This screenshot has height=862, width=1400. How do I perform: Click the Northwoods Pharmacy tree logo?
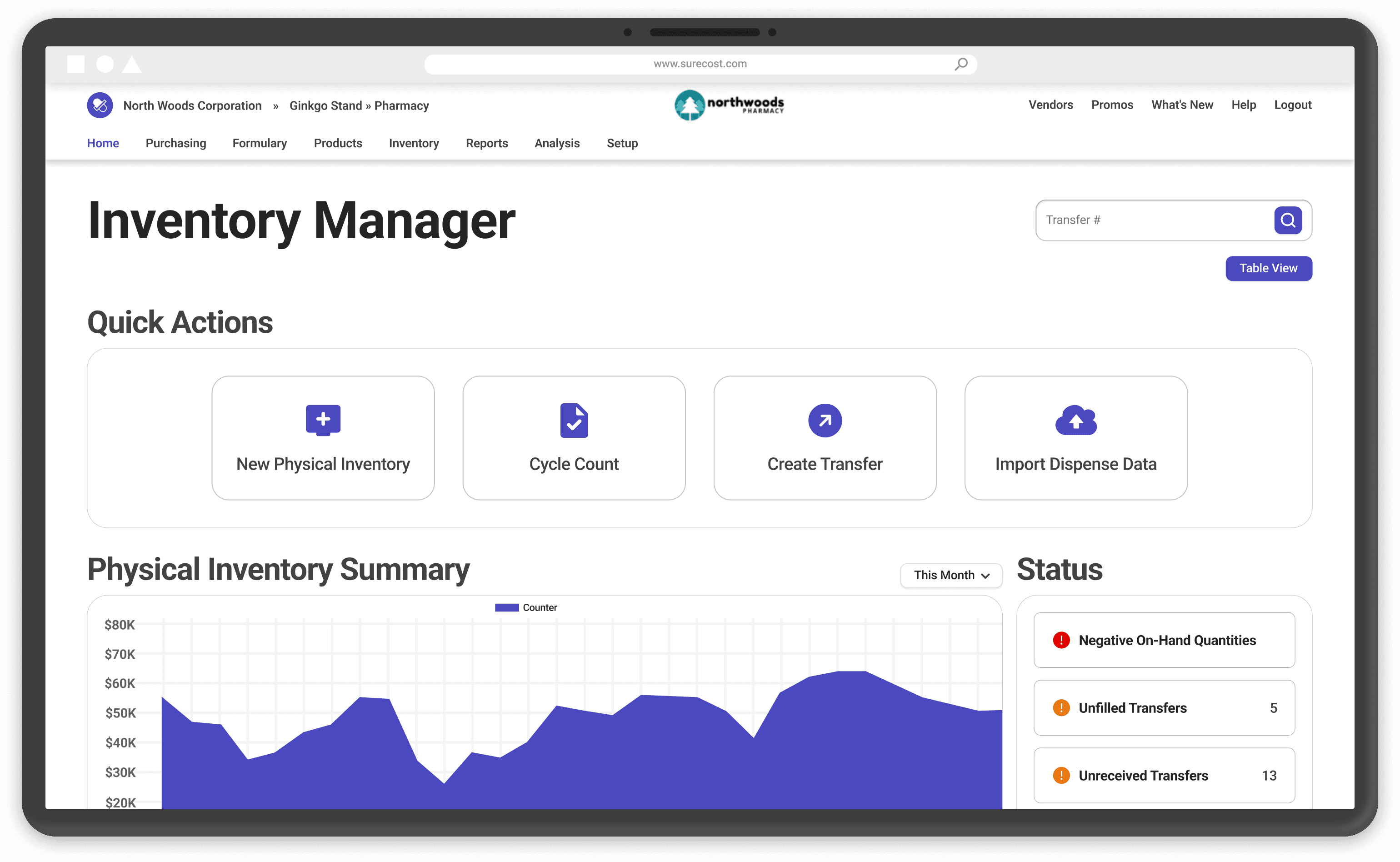click(x=690, y=105)
